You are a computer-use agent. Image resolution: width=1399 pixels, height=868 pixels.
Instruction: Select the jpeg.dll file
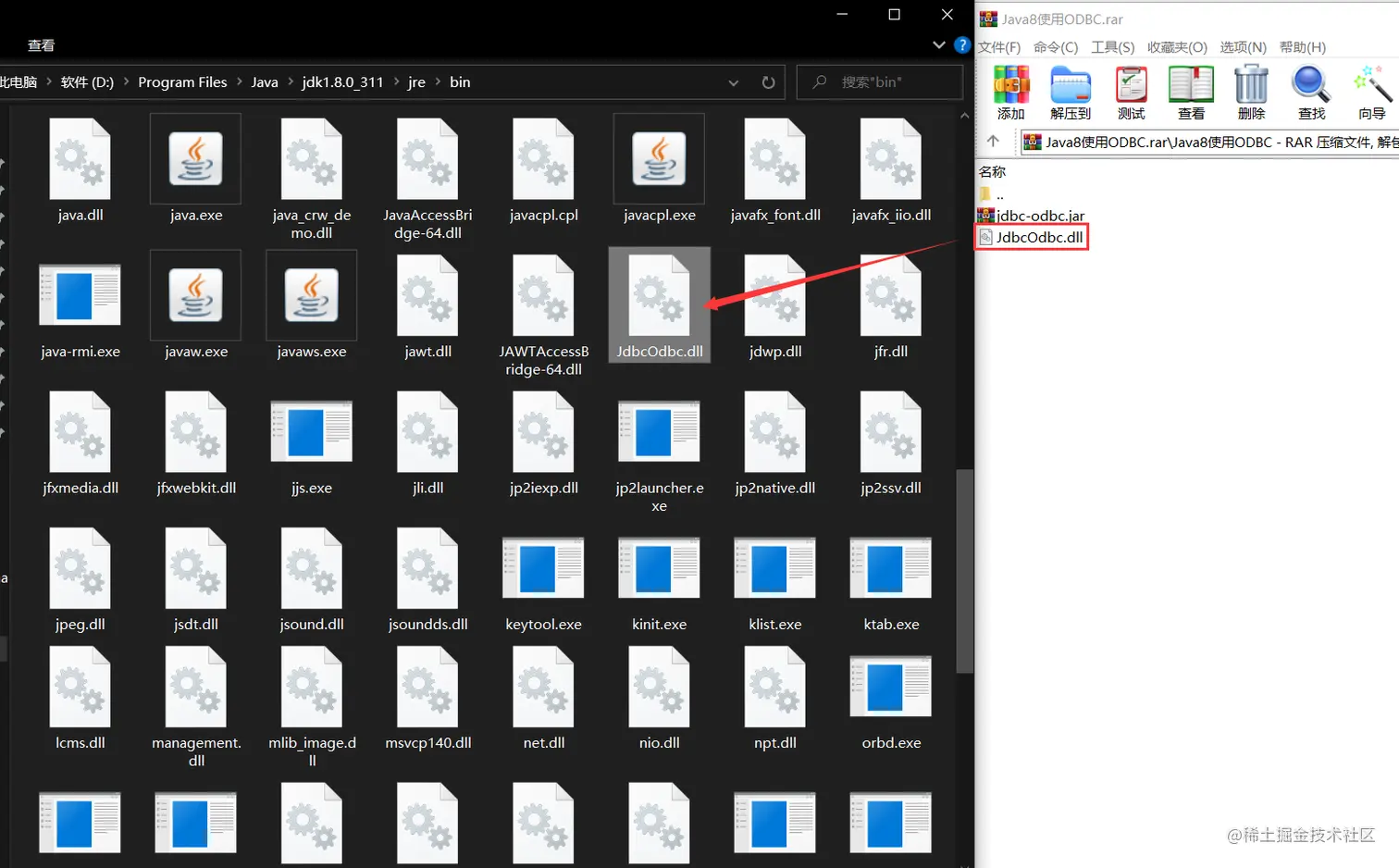point(80,580)
